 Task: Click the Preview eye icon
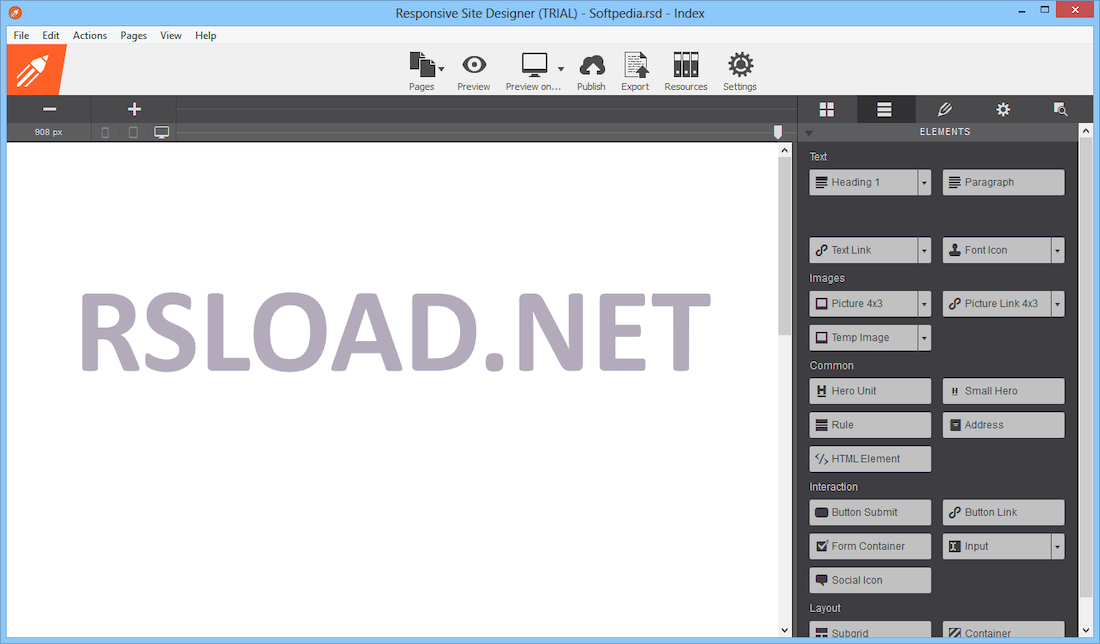tap(474, 65)
